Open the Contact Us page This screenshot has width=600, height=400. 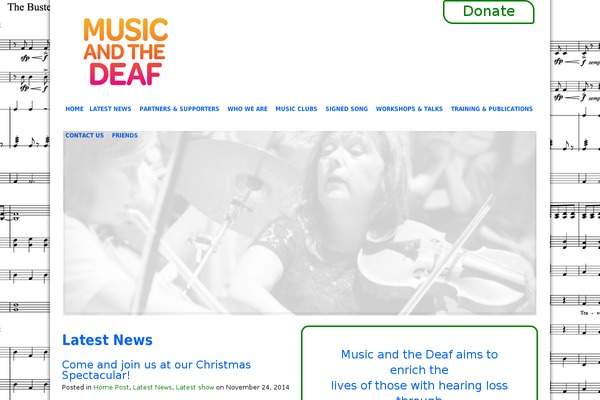click(x=85, y=136)
